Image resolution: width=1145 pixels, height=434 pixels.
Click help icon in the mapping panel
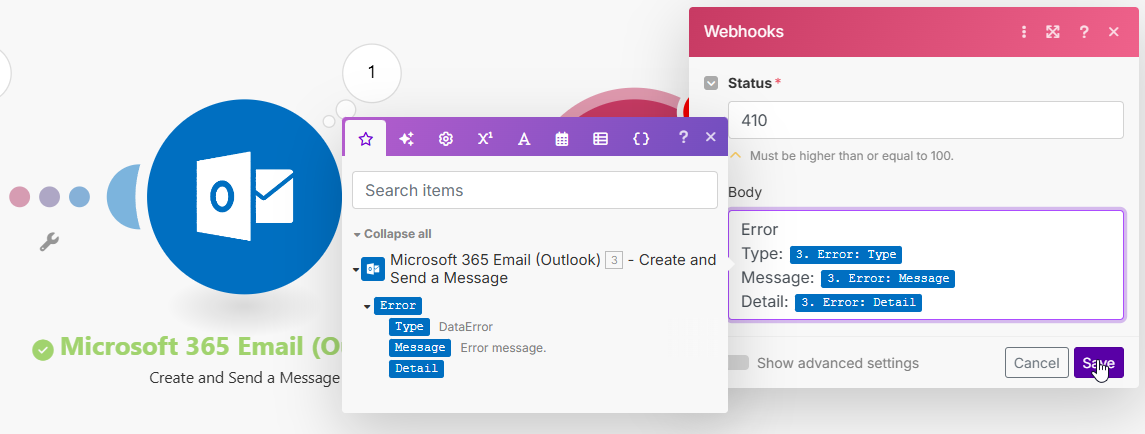(683, 137)
